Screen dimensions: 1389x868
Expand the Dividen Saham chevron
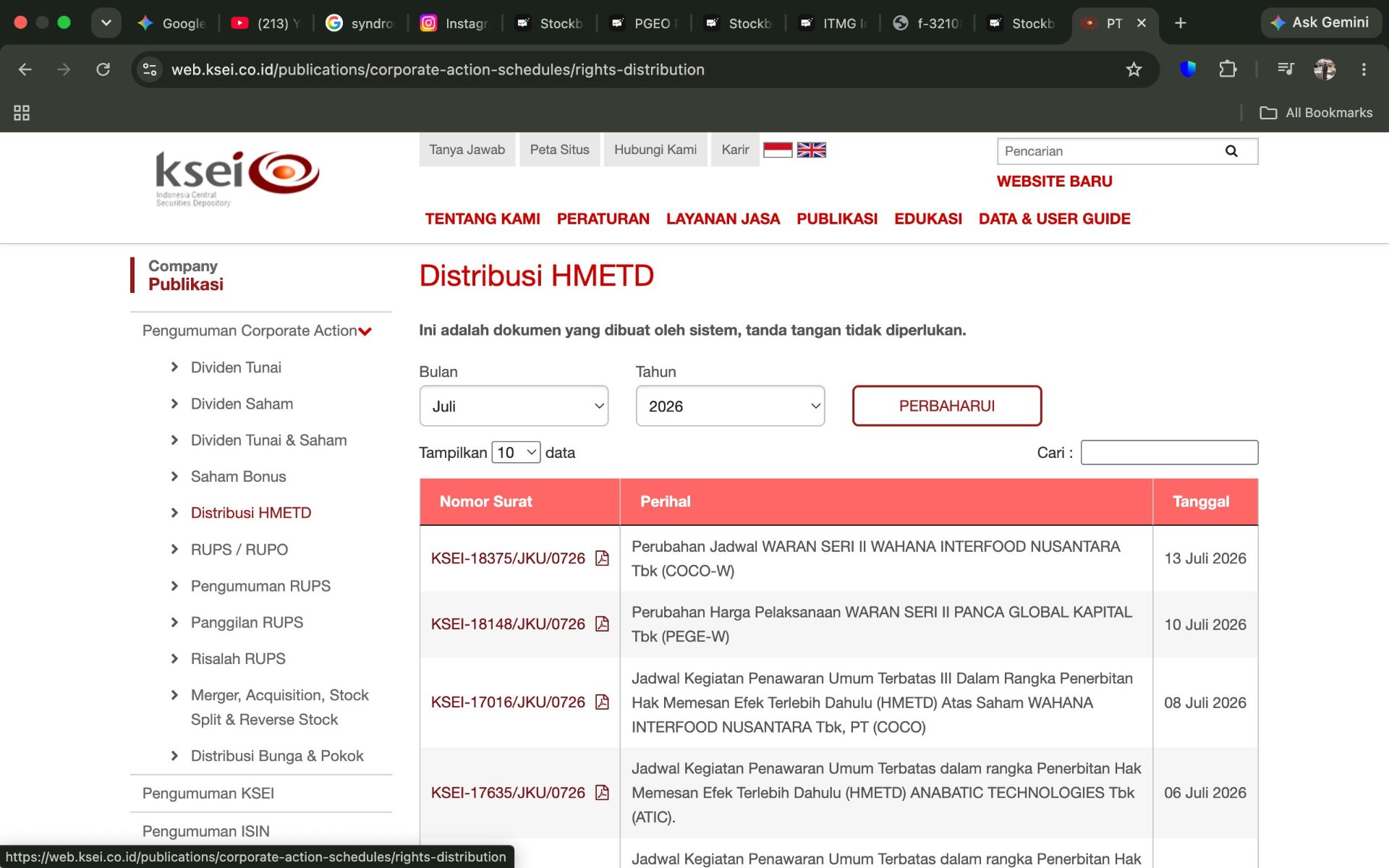point(174,404)
